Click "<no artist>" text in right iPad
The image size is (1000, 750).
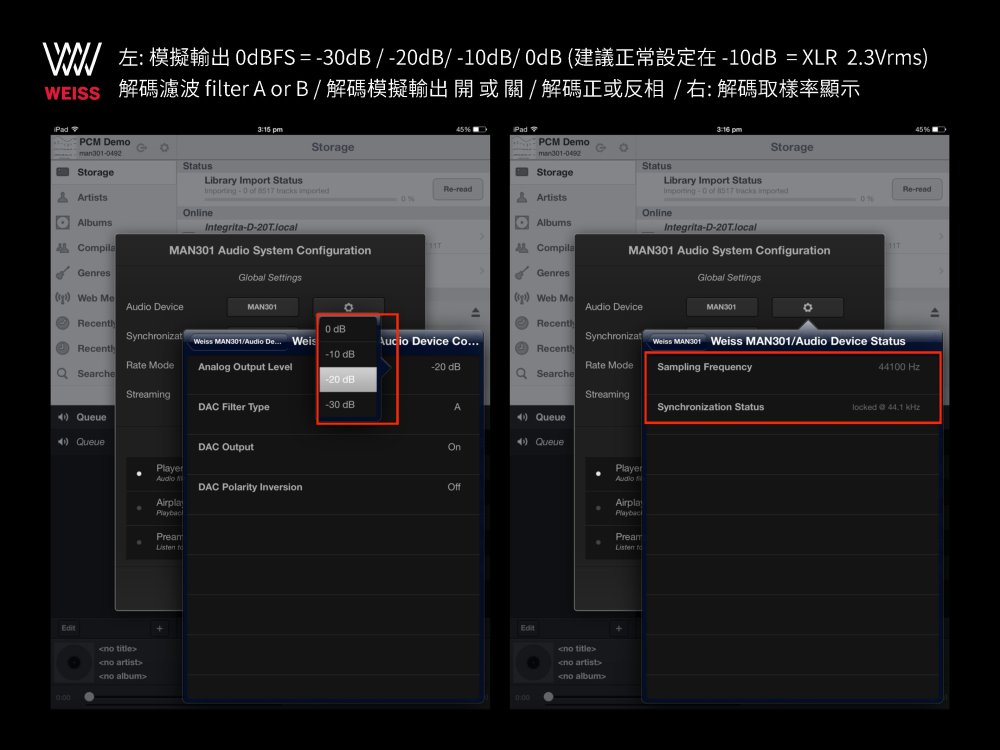[580, 662]
